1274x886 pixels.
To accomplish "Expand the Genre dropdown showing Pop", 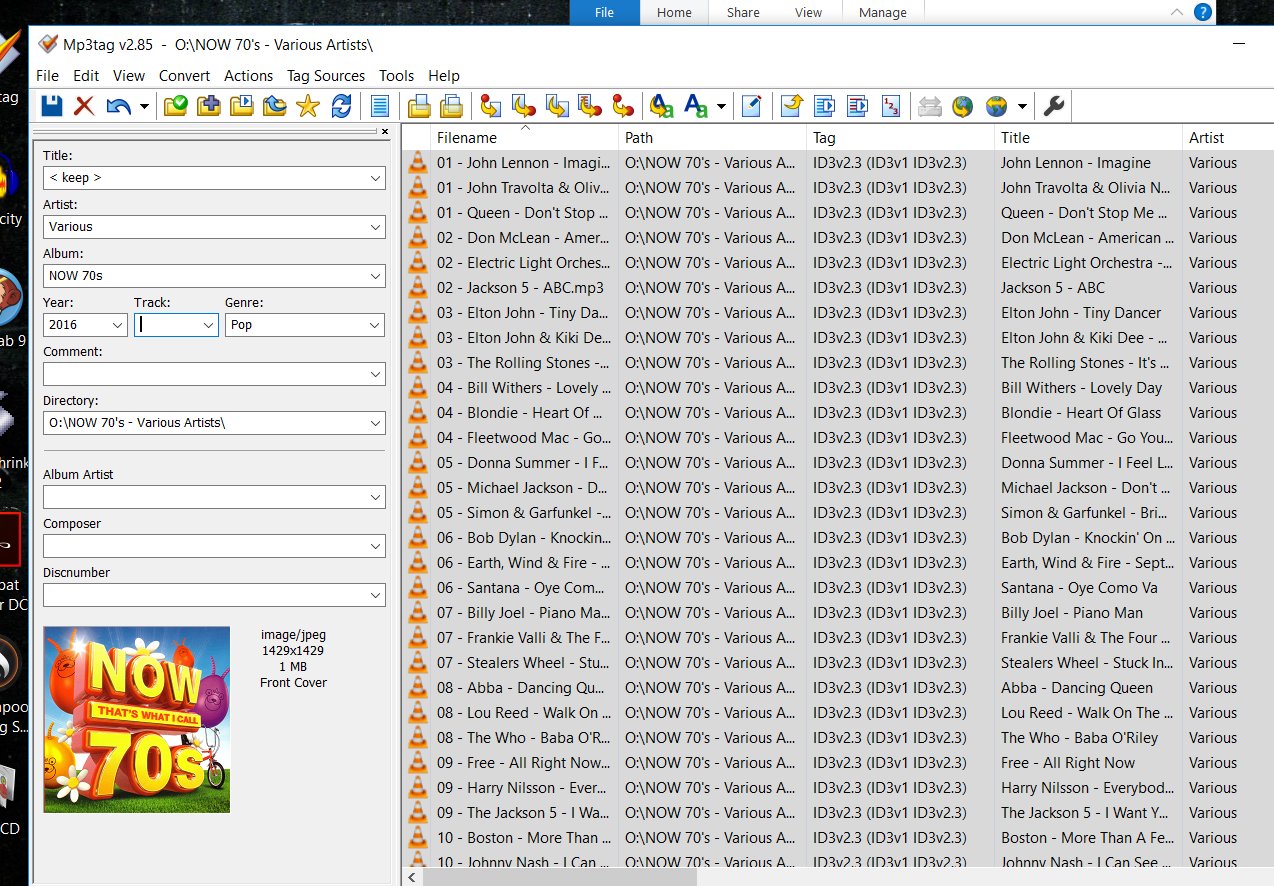I will tap(375, 325).
